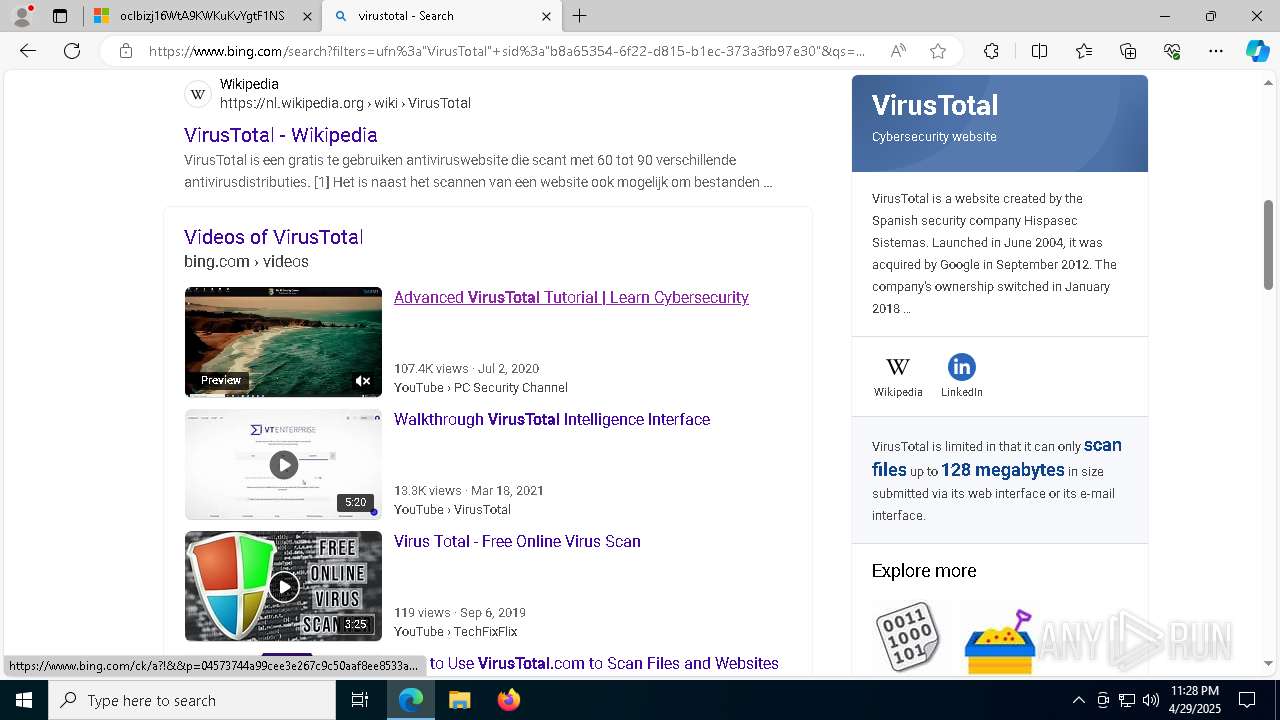The image size is (1280, 720).
Task: Close the oclbizj16WtA9KW tab
Action: tap(306, 16)
